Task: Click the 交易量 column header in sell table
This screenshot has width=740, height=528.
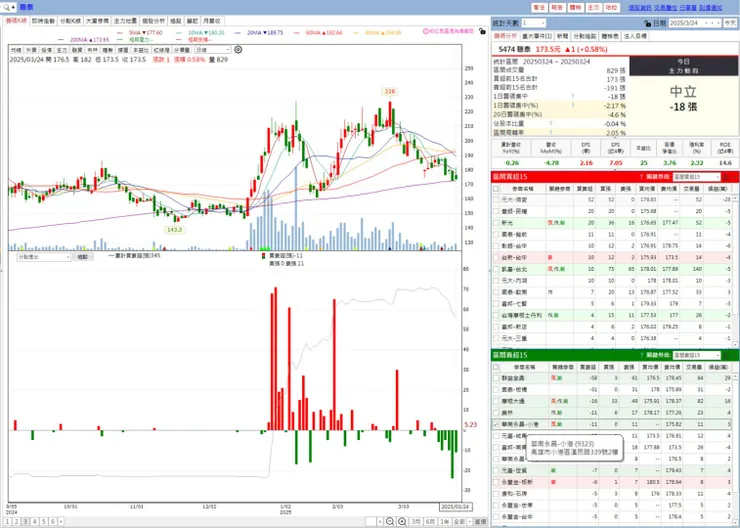Action: click(692, 367)
